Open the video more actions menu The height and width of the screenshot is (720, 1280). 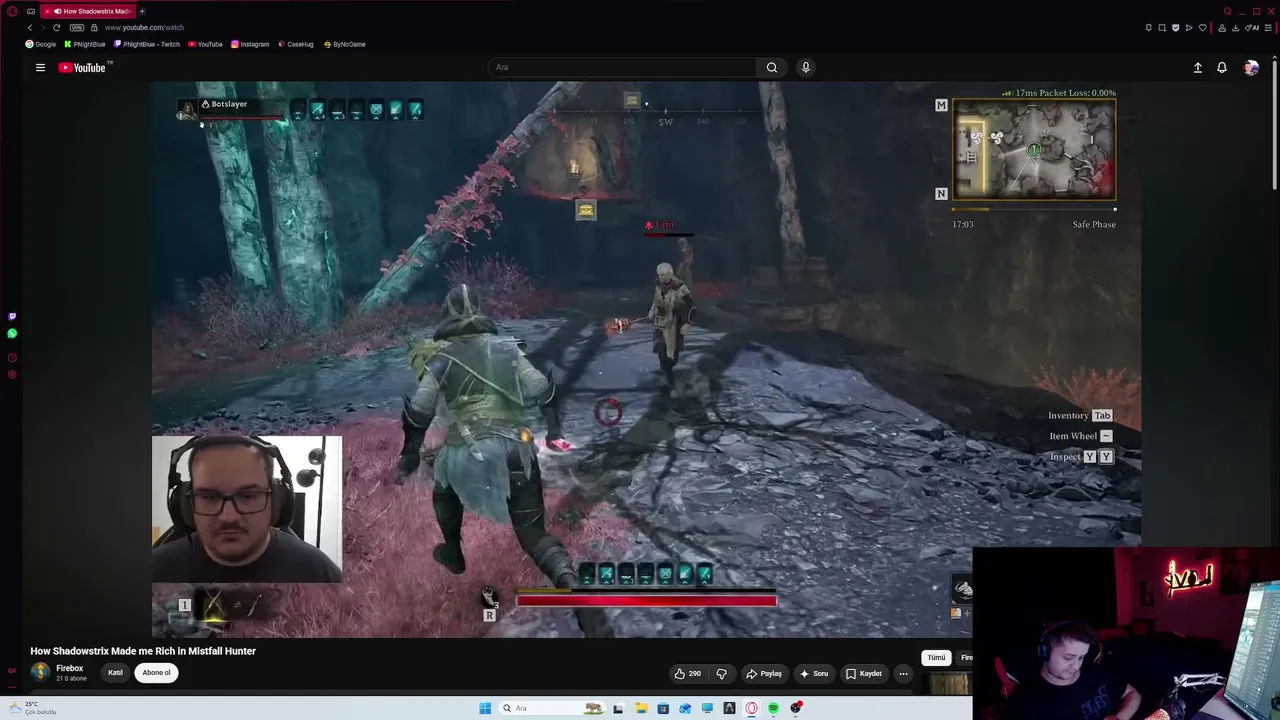903,674
